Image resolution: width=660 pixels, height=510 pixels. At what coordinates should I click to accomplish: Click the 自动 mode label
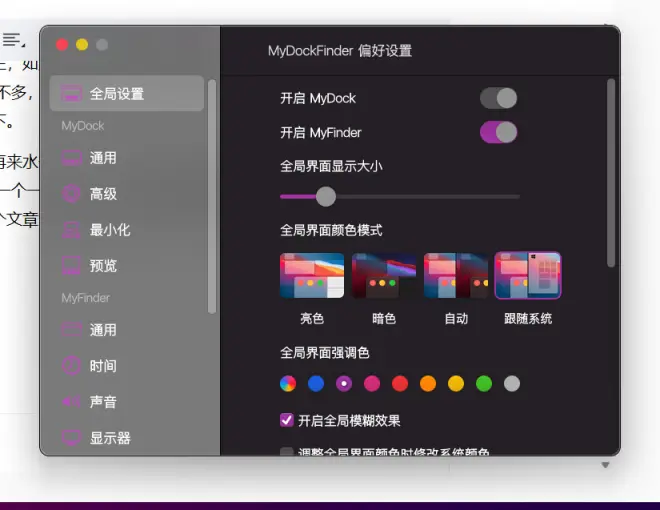coord(456,319)
